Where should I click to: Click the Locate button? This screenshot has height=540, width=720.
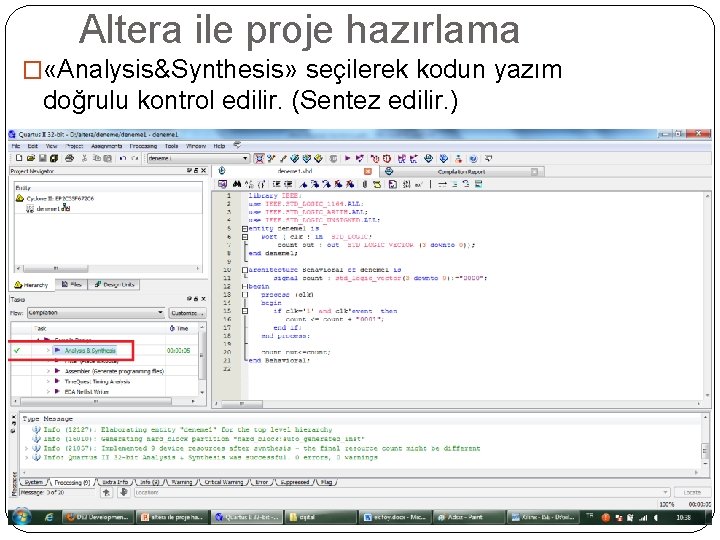tap(692, 492)
